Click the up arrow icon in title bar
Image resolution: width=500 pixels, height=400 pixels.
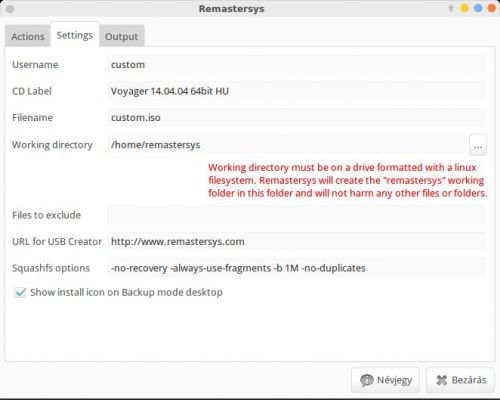pyautogui.click(x=451, y=8)
